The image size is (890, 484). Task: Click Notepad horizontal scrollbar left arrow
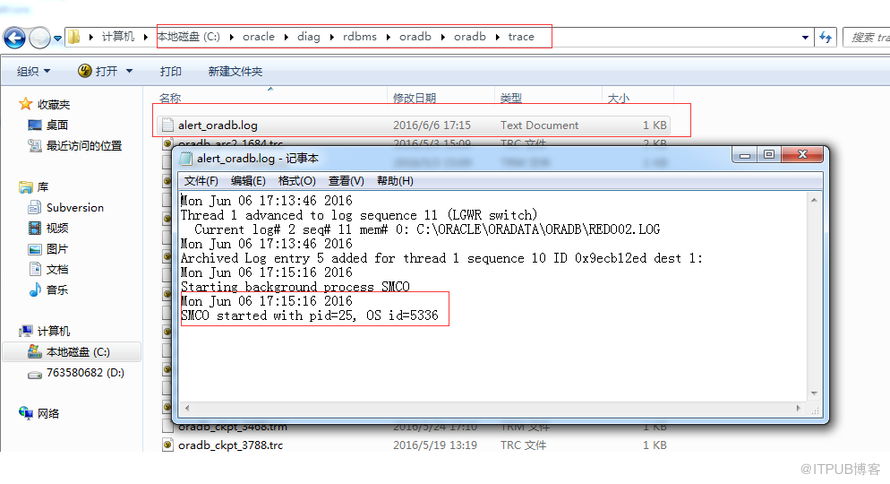click(x=187, y=408)
